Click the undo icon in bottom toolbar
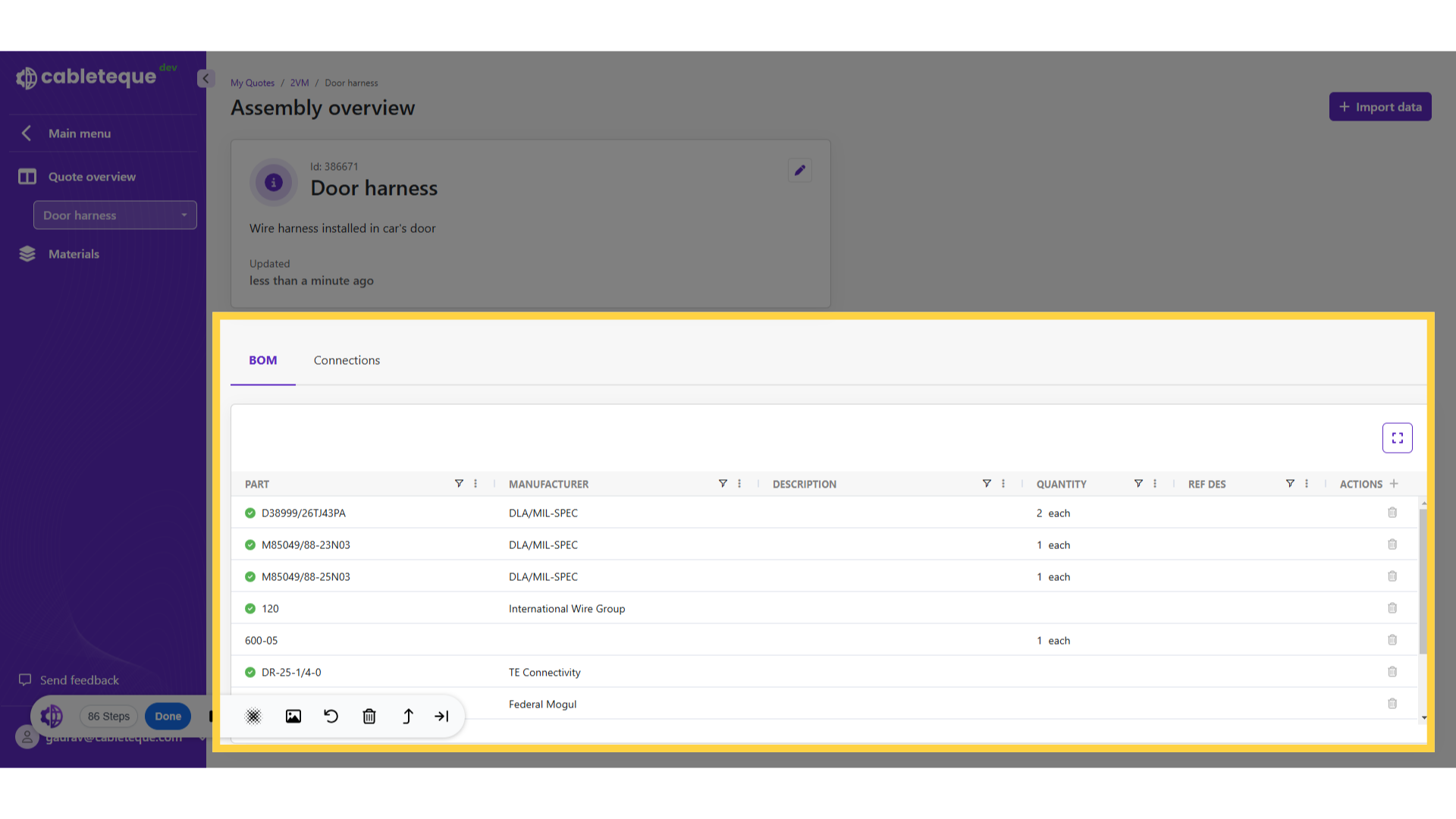 [331, 716]
